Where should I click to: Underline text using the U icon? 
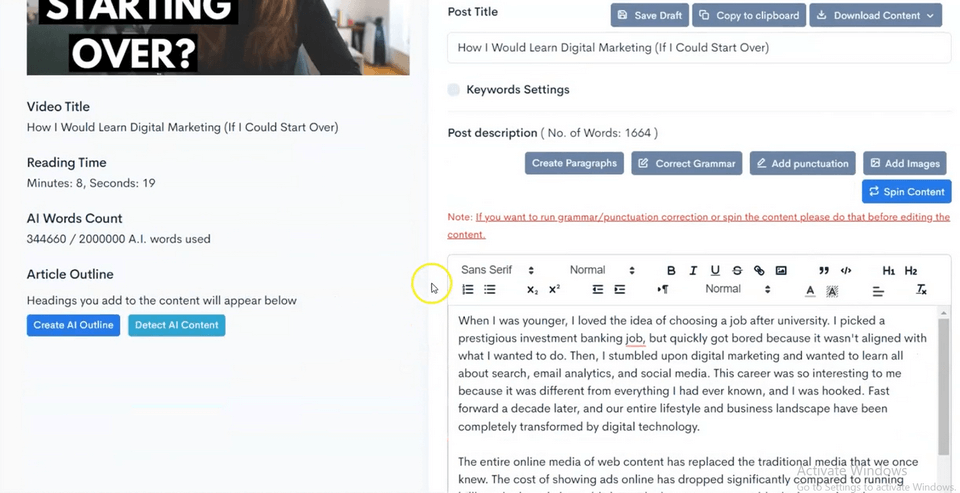[x=715, y=270]
